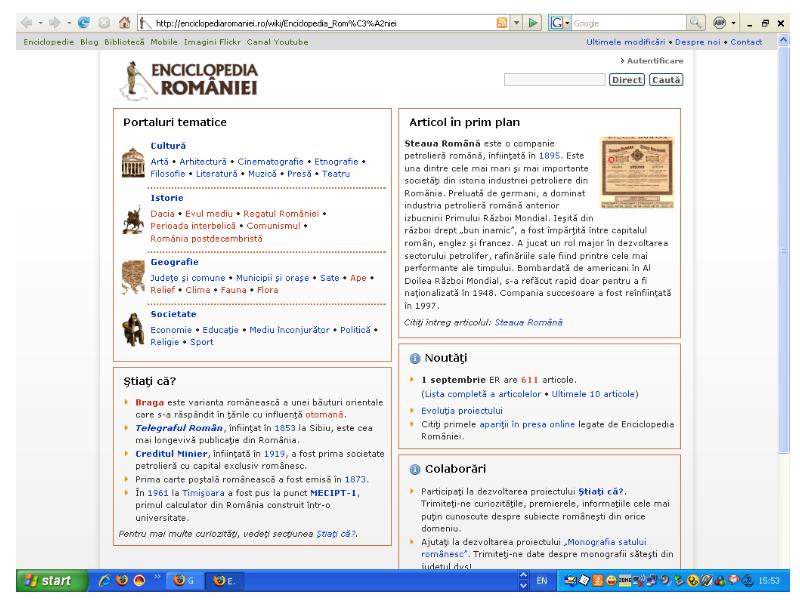Open the Enciclopedie menu item

[48, 42]
